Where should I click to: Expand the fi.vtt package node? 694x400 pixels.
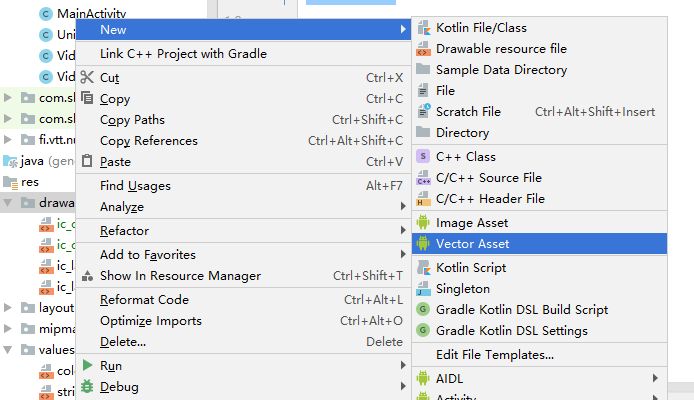point(8,140)
